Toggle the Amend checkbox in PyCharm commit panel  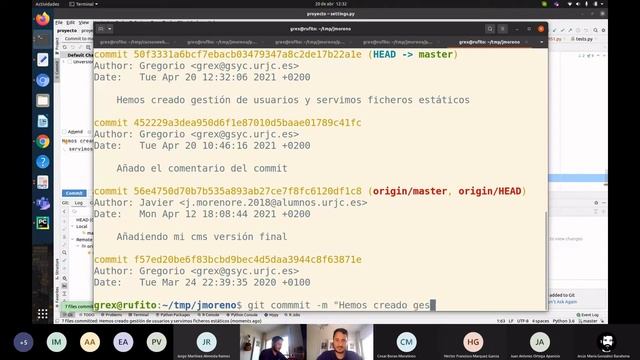tap(64, 132)
